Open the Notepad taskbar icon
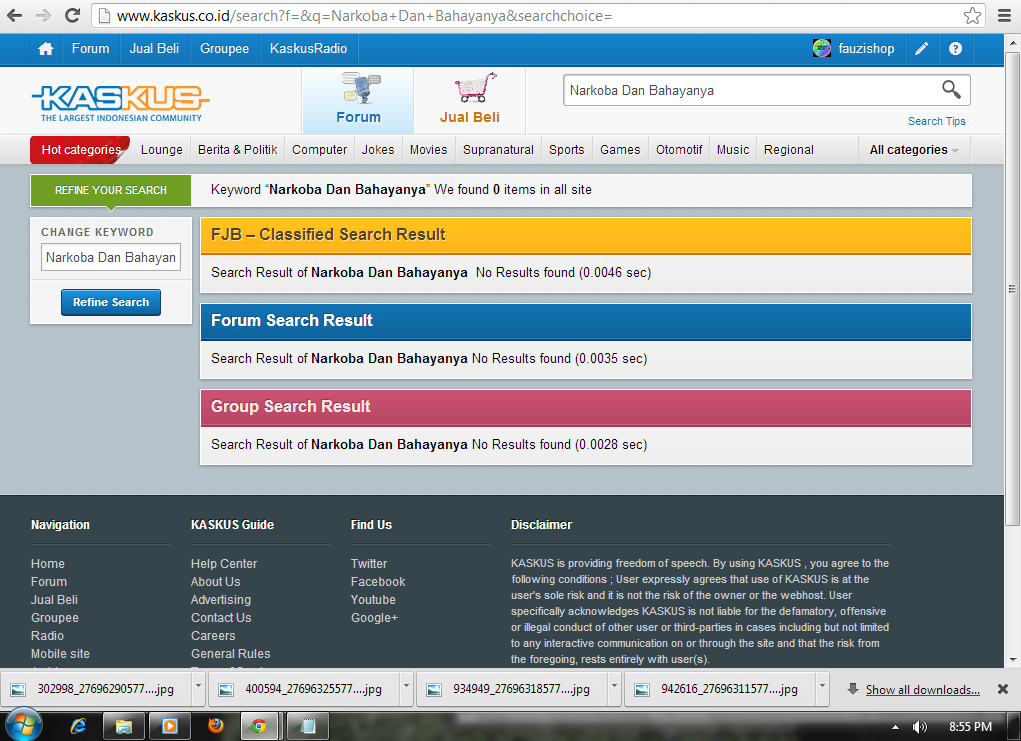 (x=307, y=725)
